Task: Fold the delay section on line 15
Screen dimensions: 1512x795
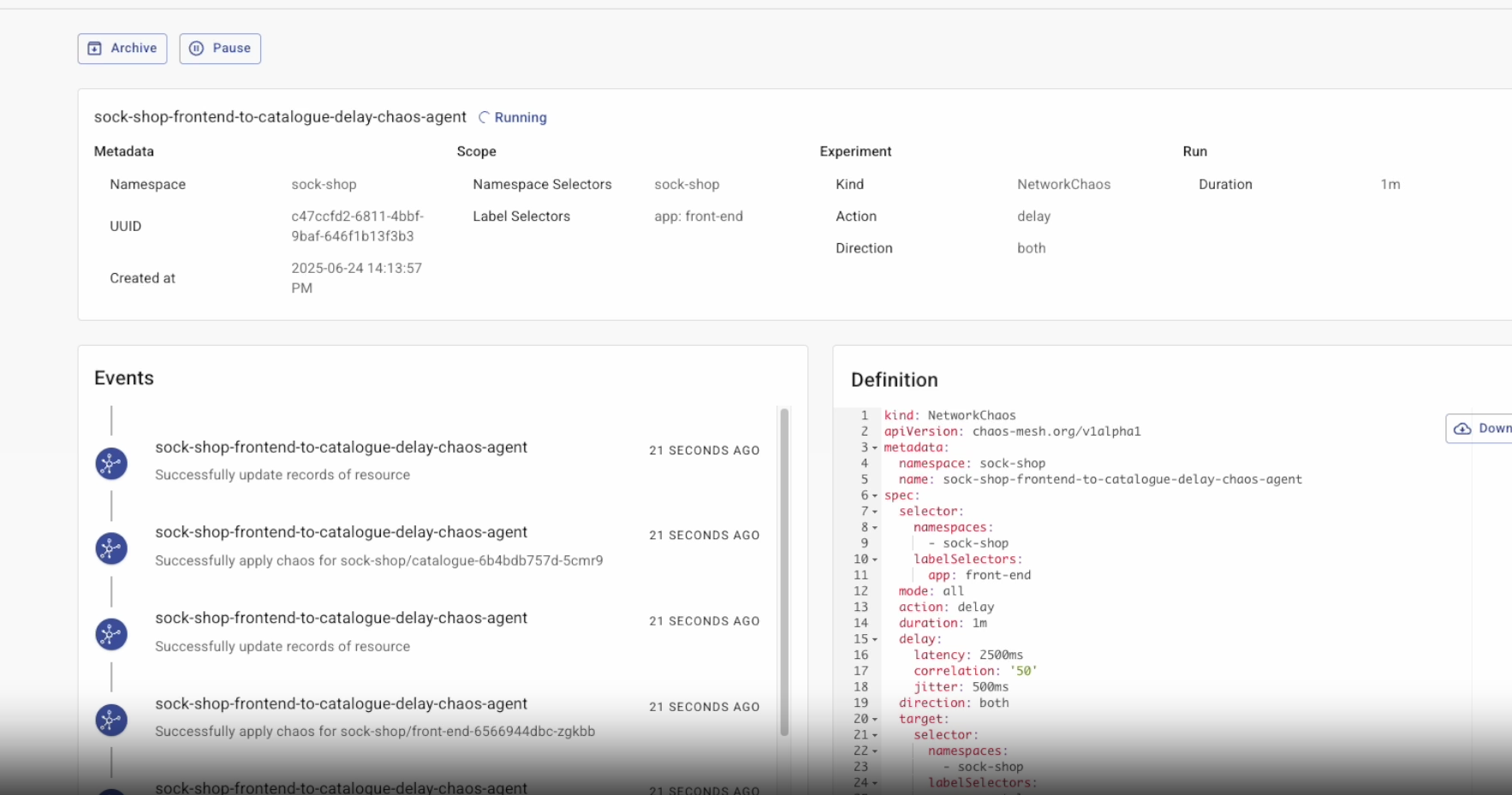Action: [874, 639]
